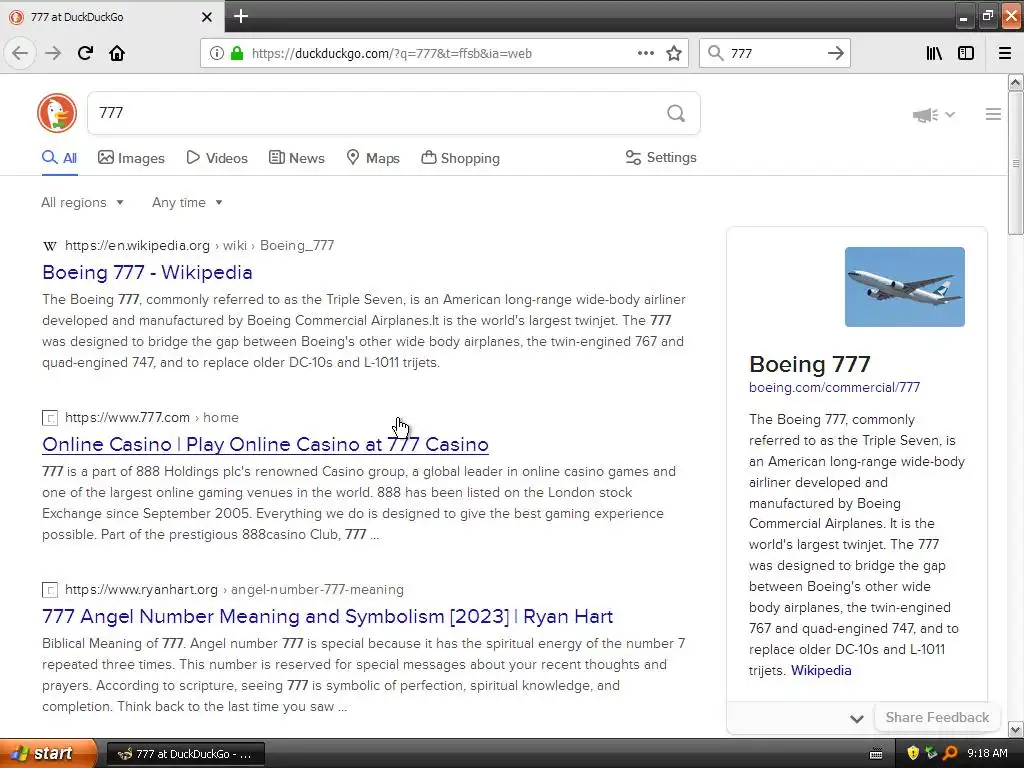The width and height of the screenshot is (1024, 768).
Task: Open the Library bookshelf icon
Action: point(934,53)
